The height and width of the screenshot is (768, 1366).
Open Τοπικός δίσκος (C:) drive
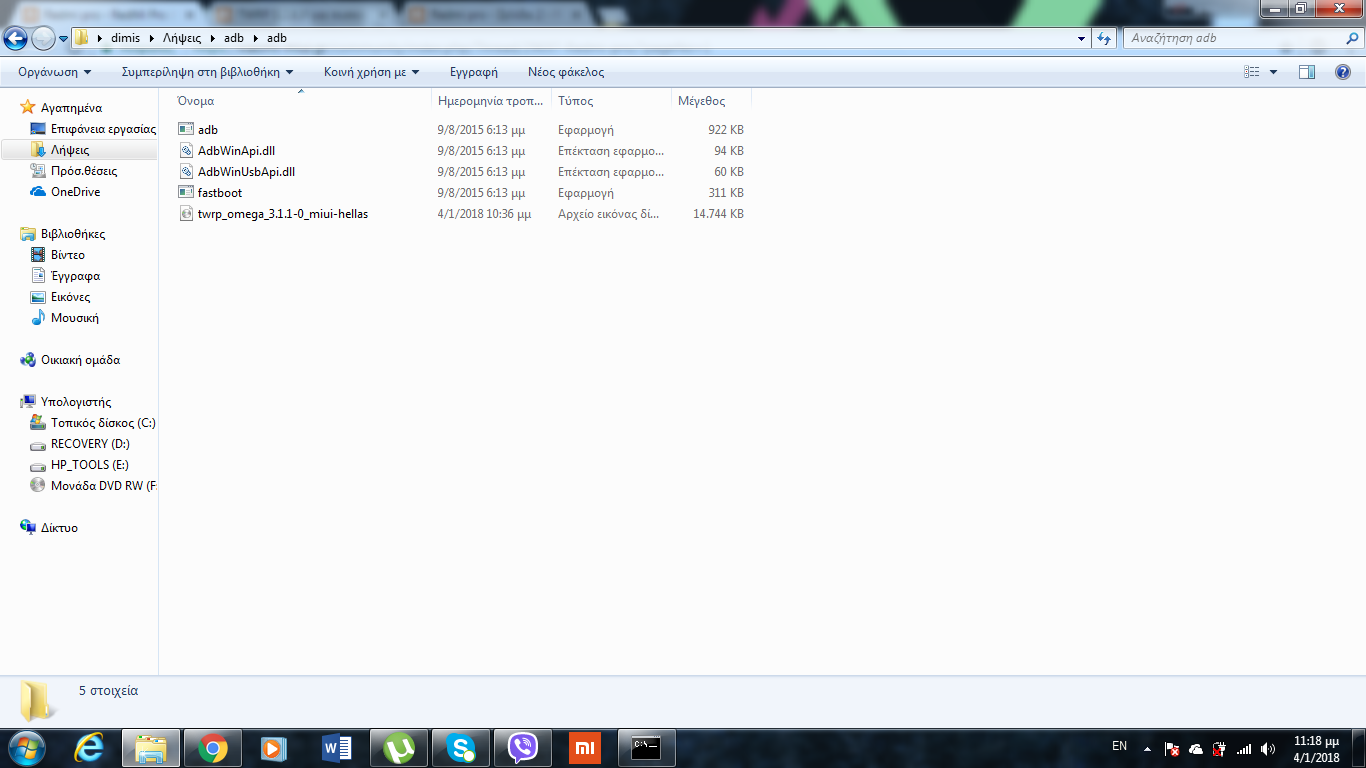pyautogui.click(x=103, y=423)
